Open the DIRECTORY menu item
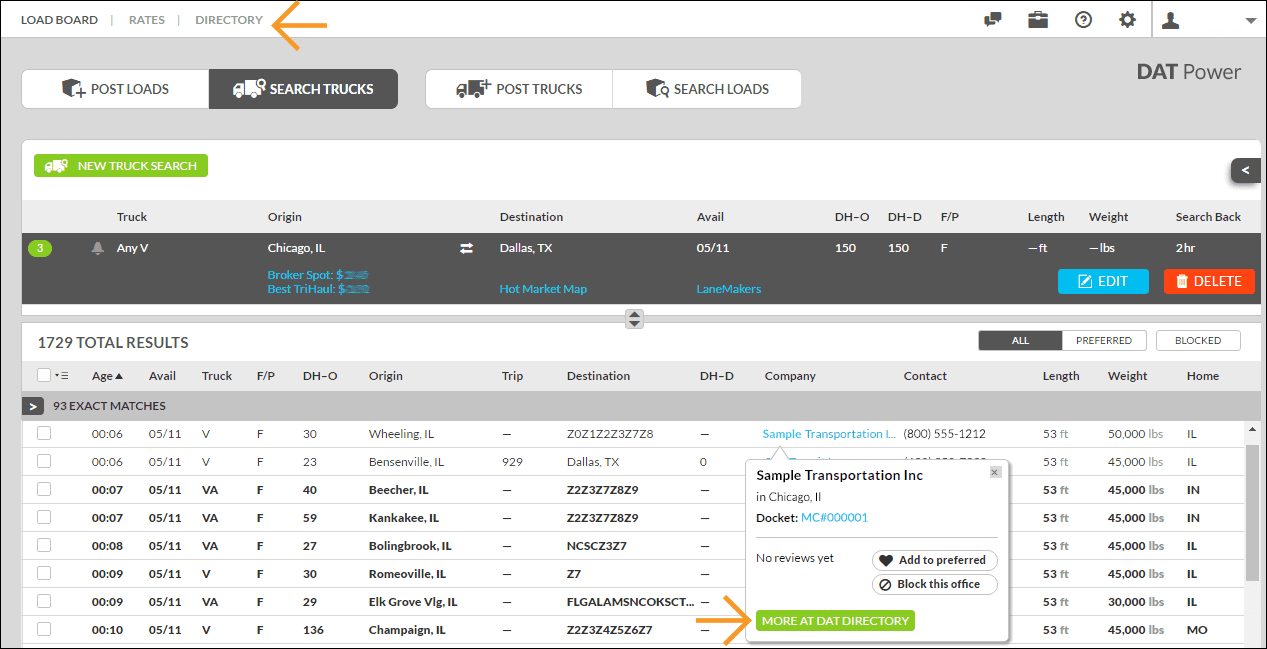1267x649 pixels. click(228, 19)
